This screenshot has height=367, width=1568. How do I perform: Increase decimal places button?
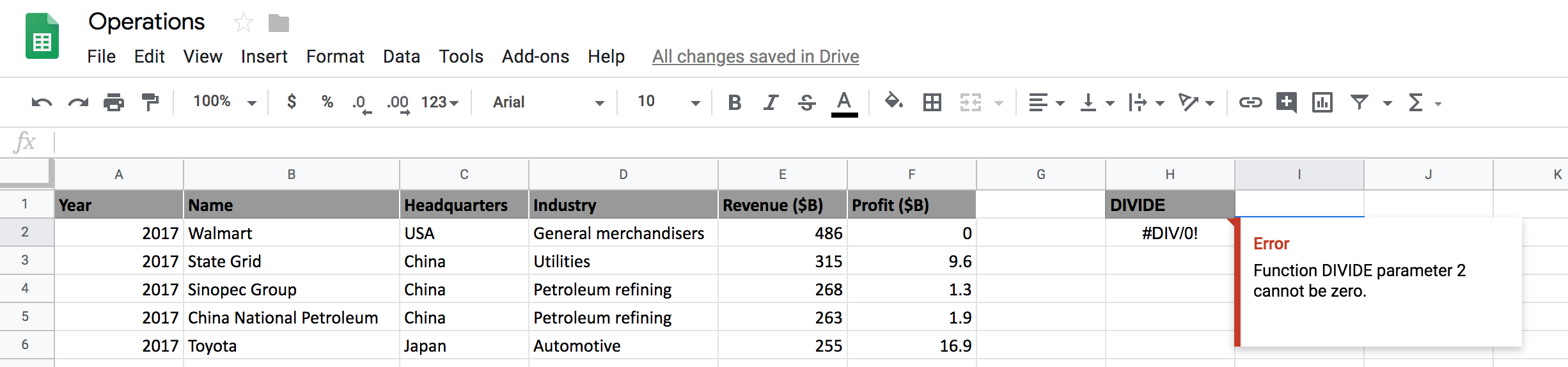pyautogui.click(x=398, y=104)
